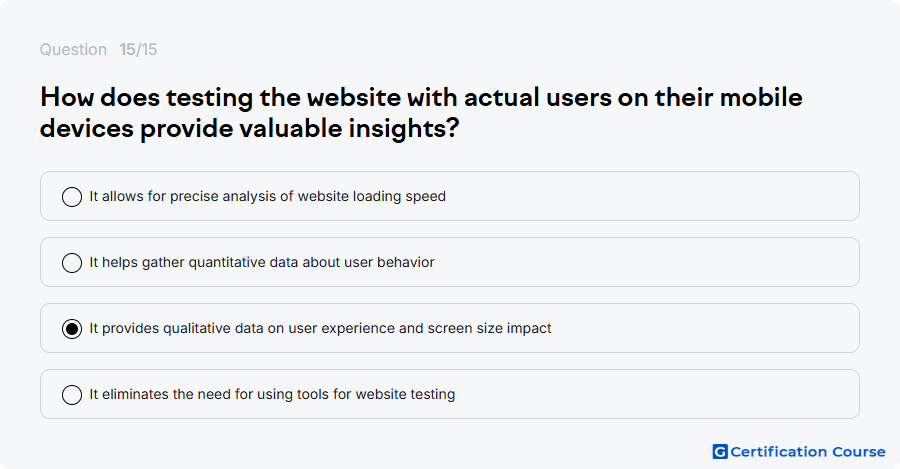
Task: Click the word 'mobile' in the heading
Action: pyautogui.click(x=761, y=97)
